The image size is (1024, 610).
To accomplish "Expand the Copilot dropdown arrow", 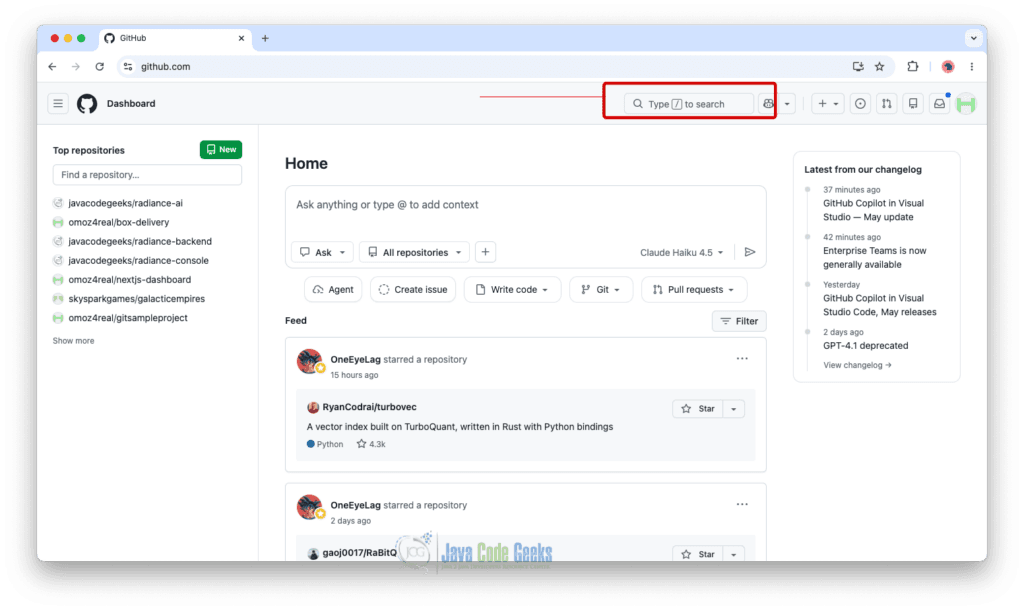I will (787, 104).
